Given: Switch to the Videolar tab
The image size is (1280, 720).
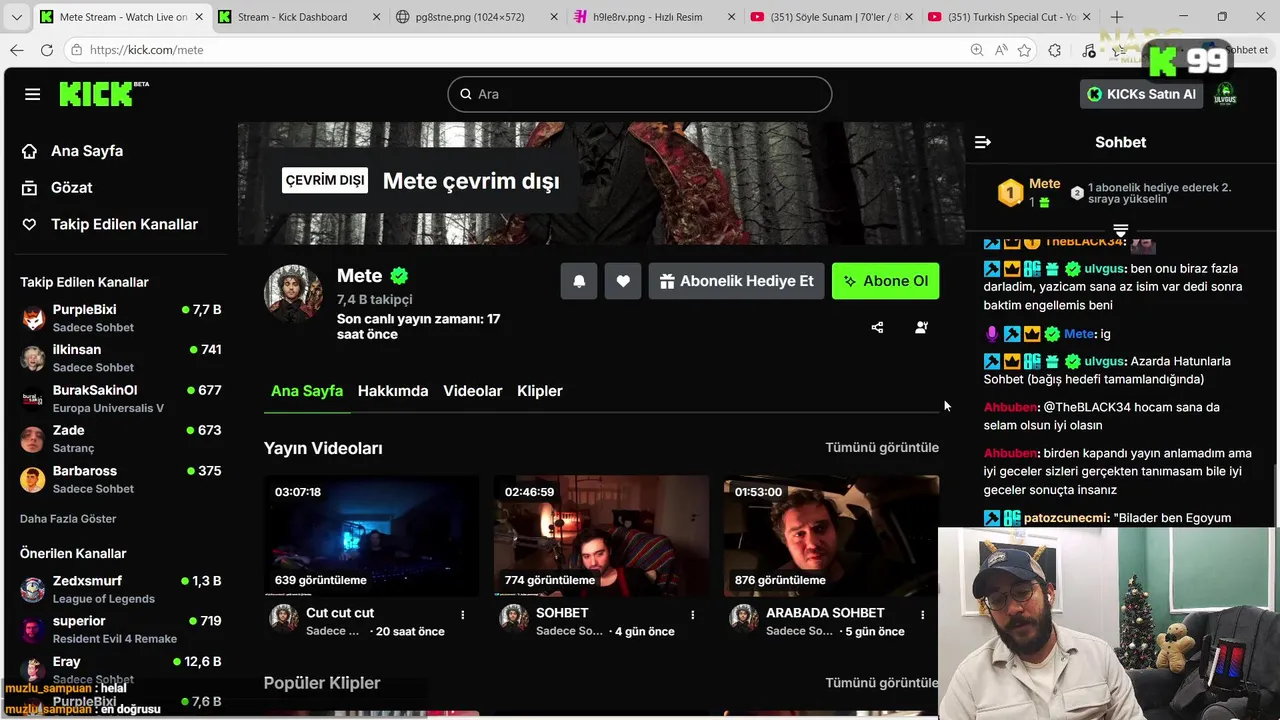Looking at the screenshot, I should point(473,391).
